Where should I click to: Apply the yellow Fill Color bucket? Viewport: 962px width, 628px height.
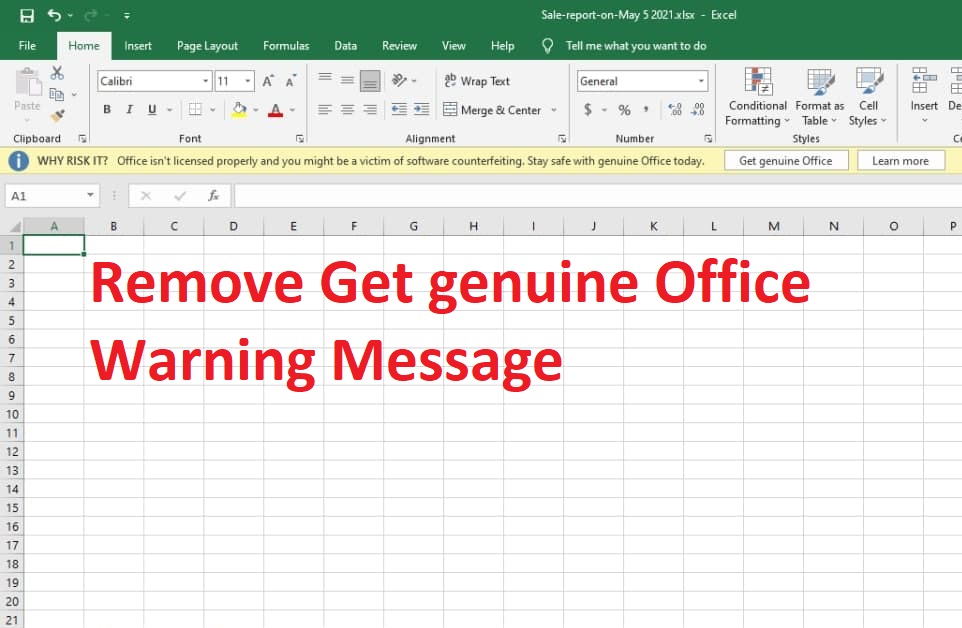click(239, 110)
